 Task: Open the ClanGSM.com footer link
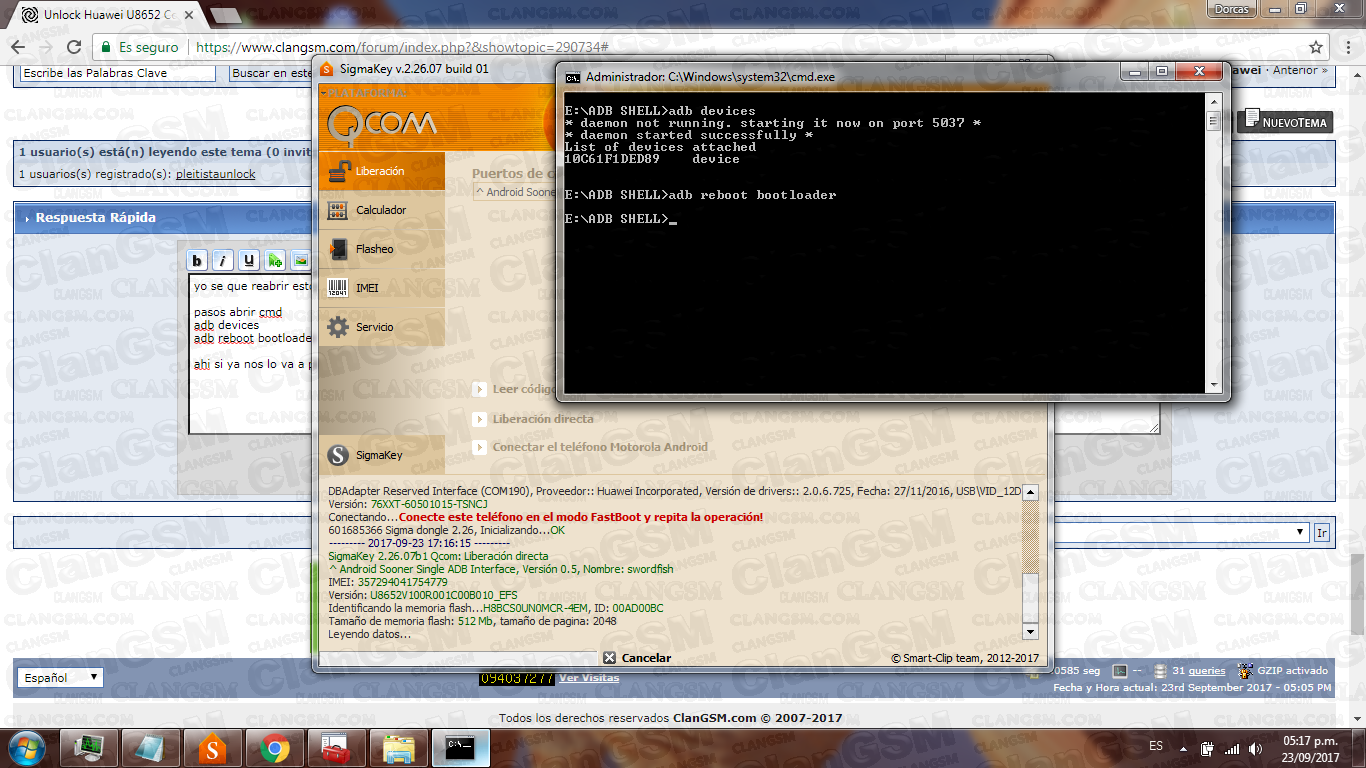714,718
